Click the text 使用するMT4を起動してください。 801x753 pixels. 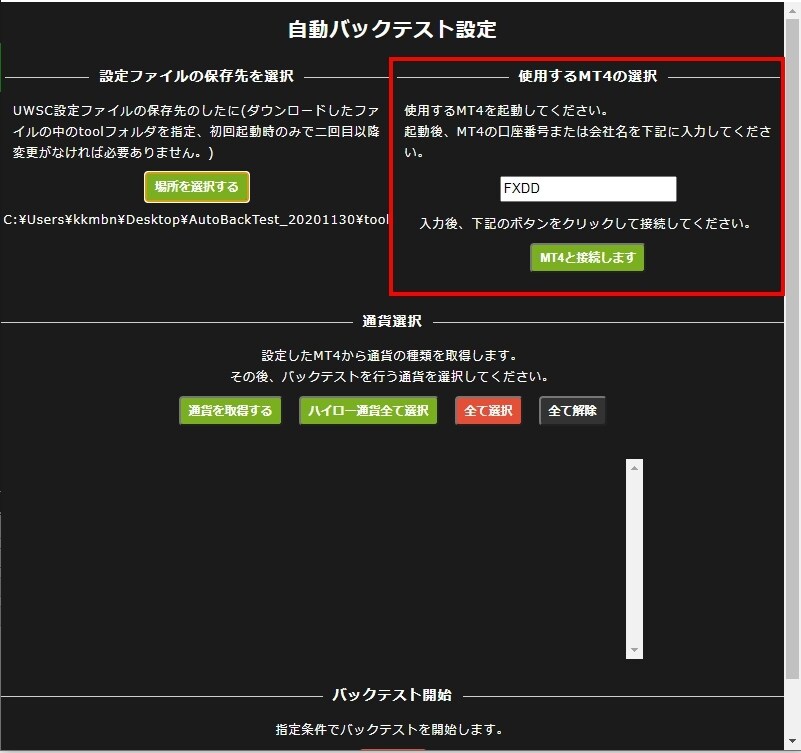pyautogui.click(x=506, y=111)
